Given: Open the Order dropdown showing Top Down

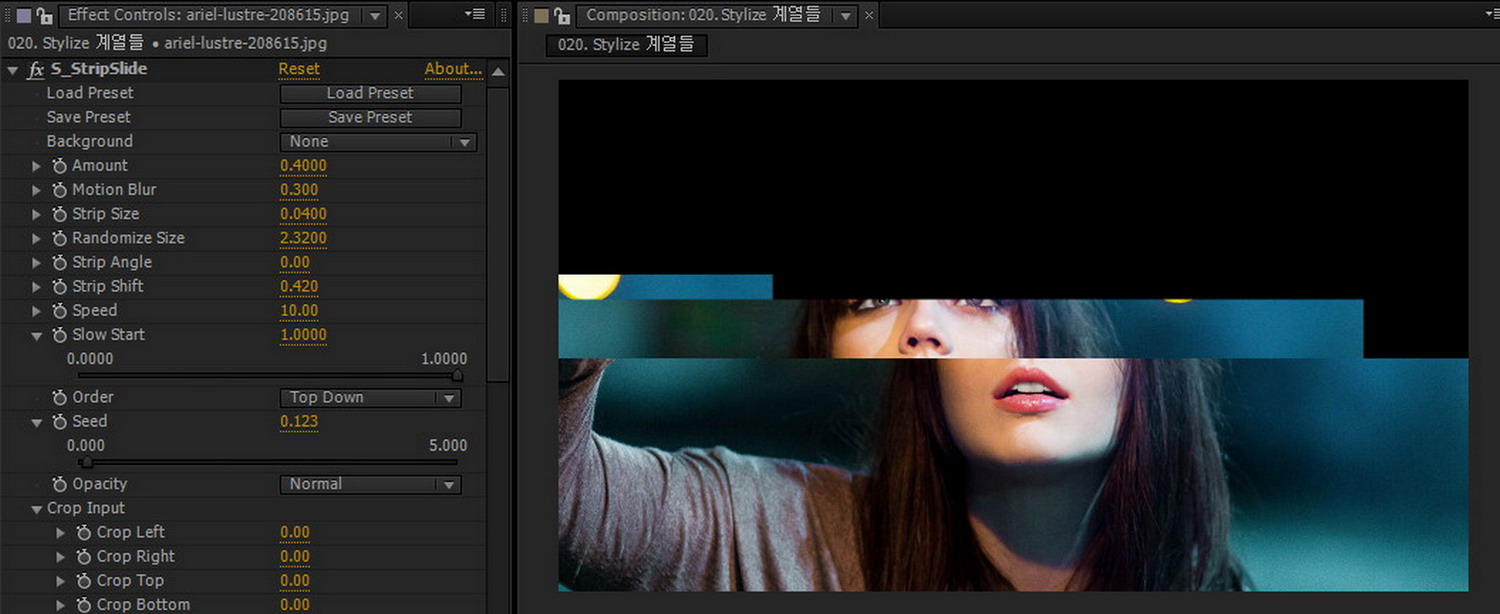Looking at the screenshot, I should point(370,398).
